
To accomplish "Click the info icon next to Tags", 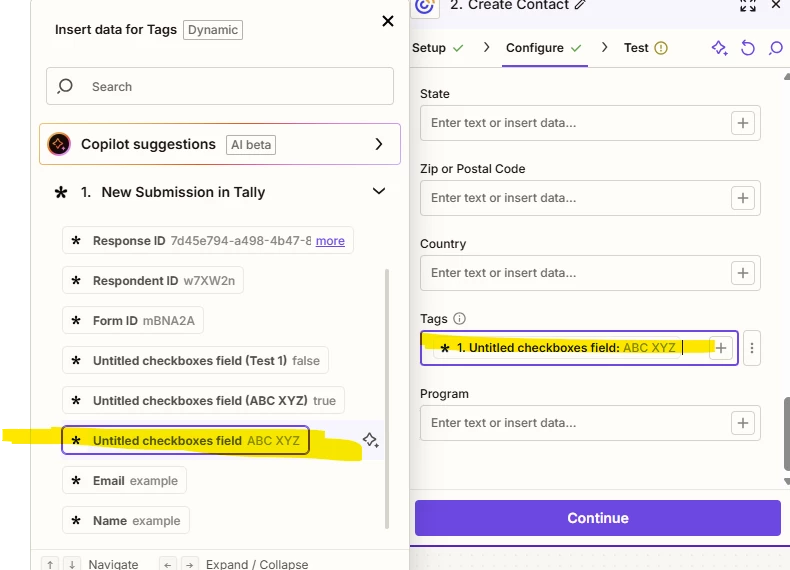I will (x=460, y=319).
